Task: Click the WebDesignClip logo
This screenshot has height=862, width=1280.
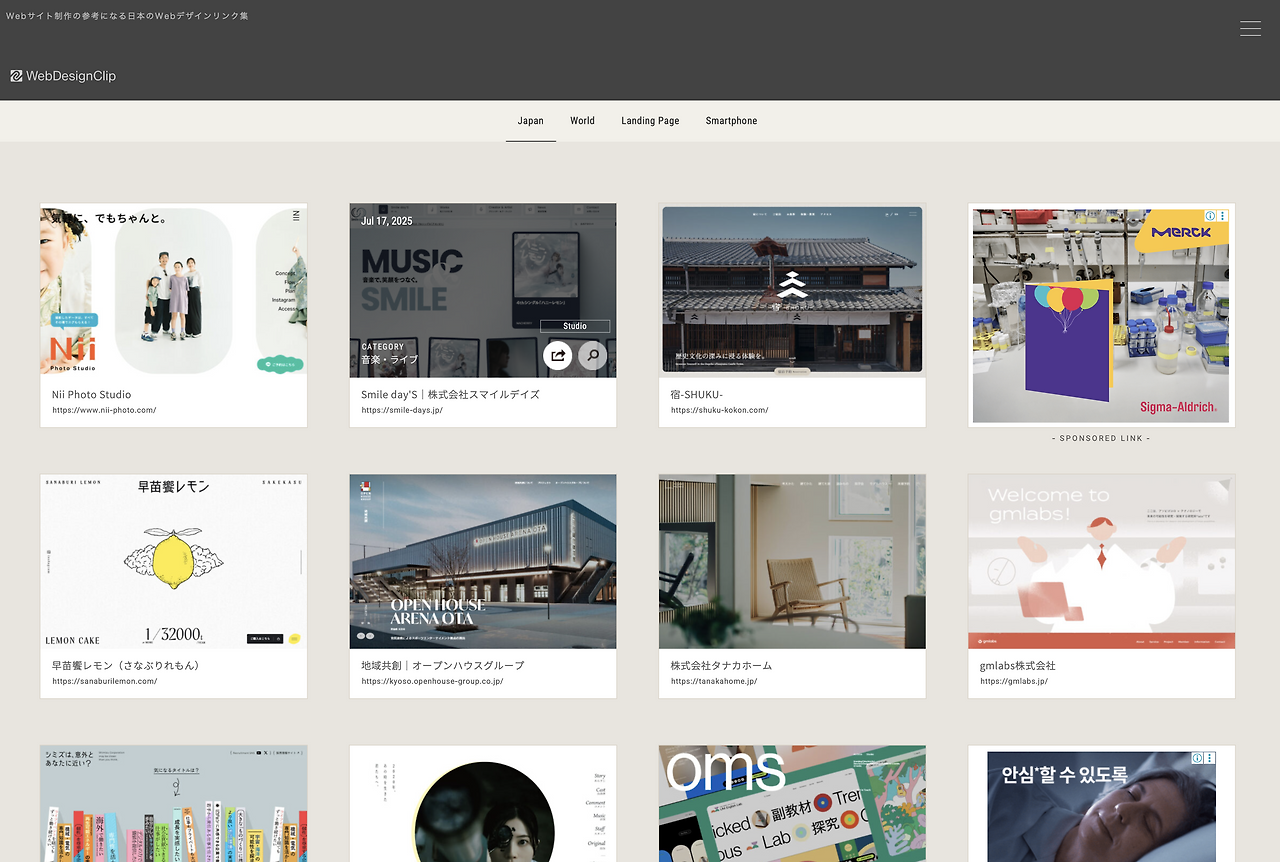Action: click(63, 76)
